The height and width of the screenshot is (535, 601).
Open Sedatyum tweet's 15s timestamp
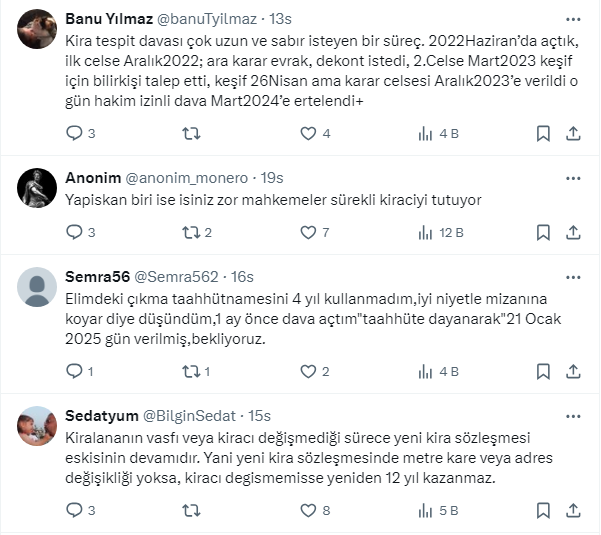(260, 416)
